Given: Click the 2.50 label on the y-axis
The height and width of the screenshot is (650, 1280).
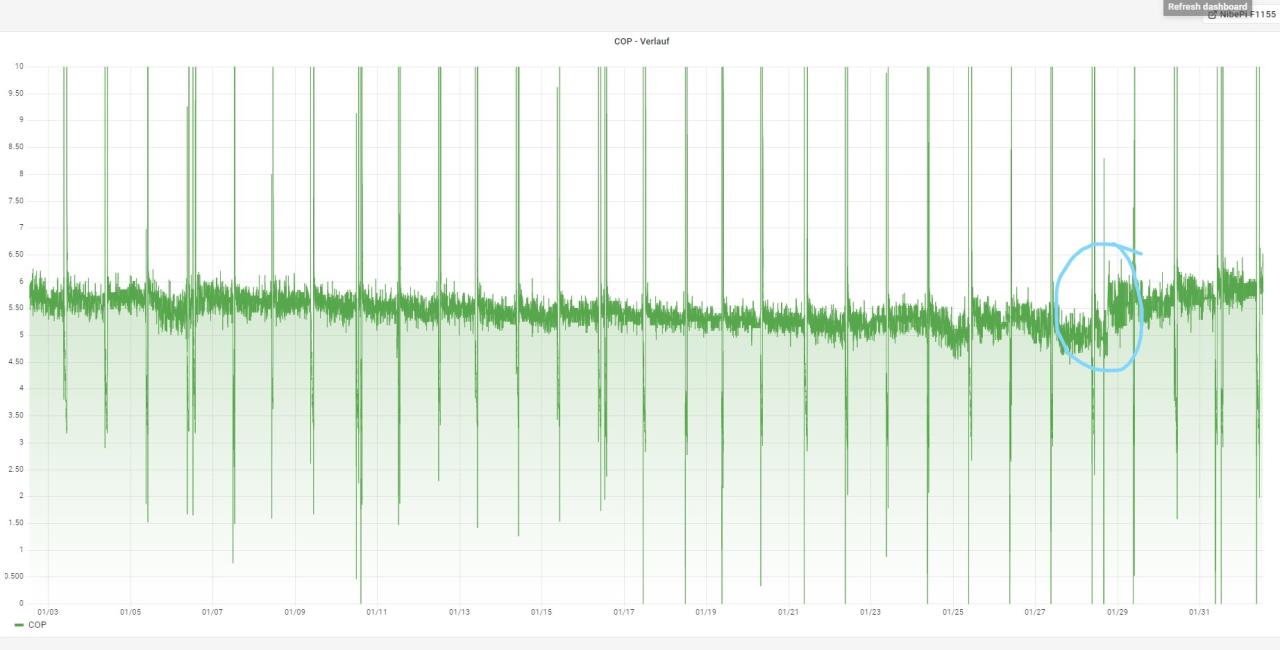Looking at the screenshot, I should pos(17,469).
